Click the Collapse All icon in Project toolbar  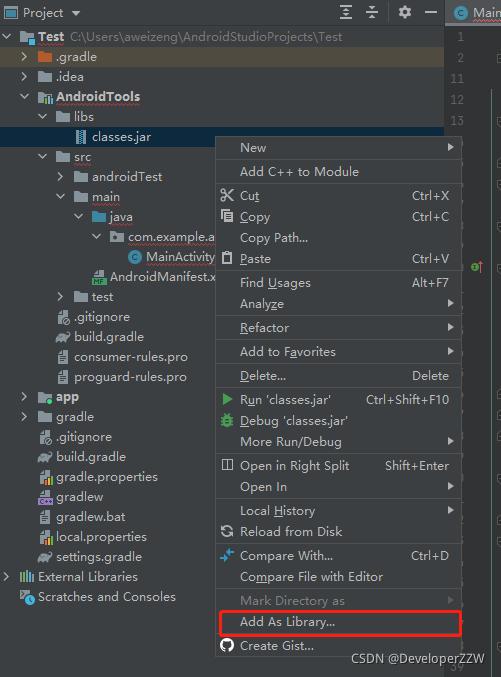(x=372, y=12)
